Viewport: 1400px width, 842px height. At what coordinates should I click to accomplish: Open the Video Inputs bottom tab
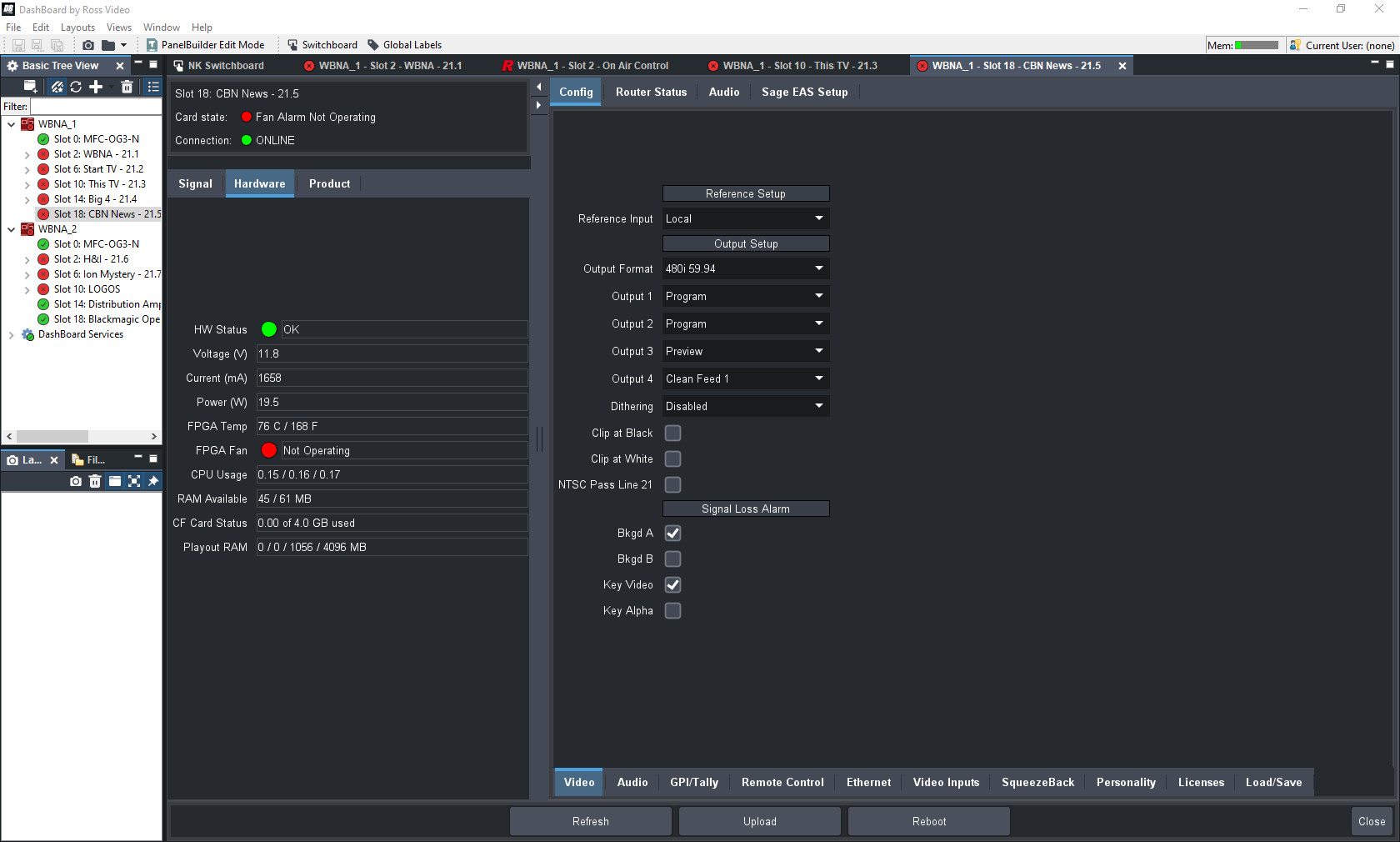(x=946, y=782)
